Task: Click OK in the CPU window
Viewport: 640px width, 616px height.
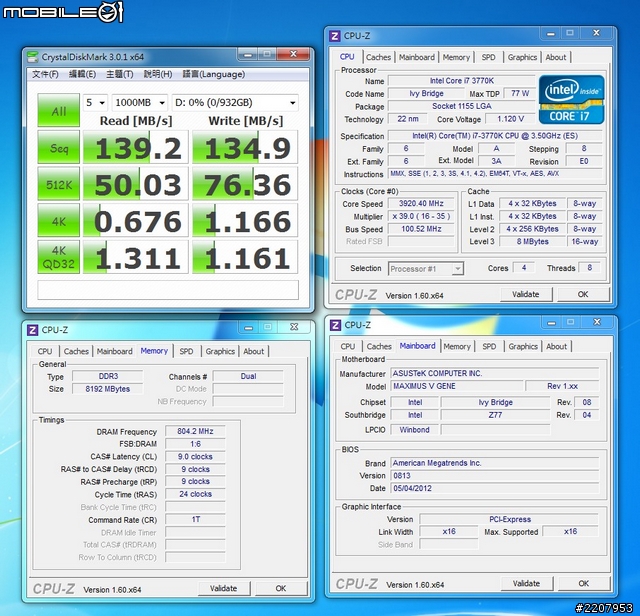Action: click(x=583, y=294)
